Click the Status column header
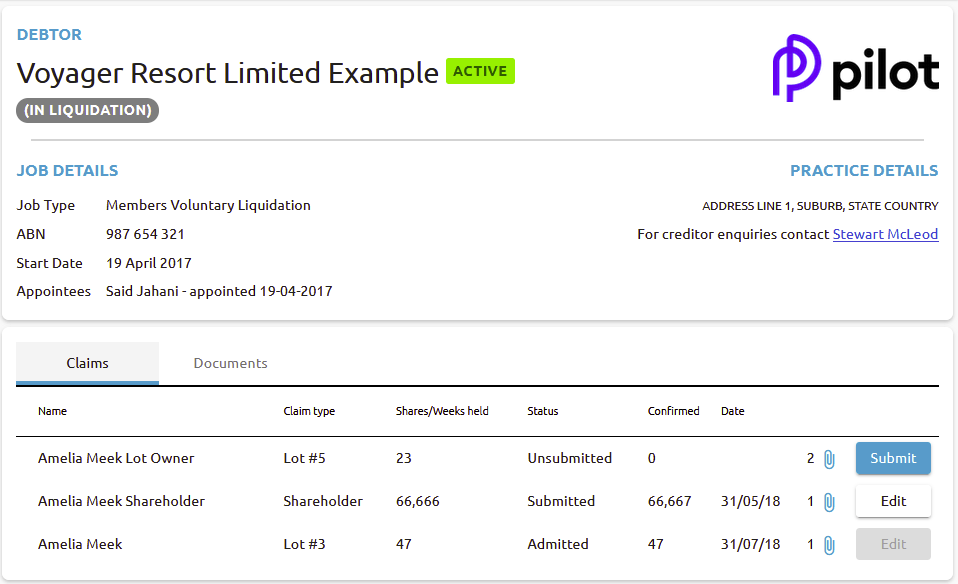Viewport: 958px width, 584px height. point(542,411)
